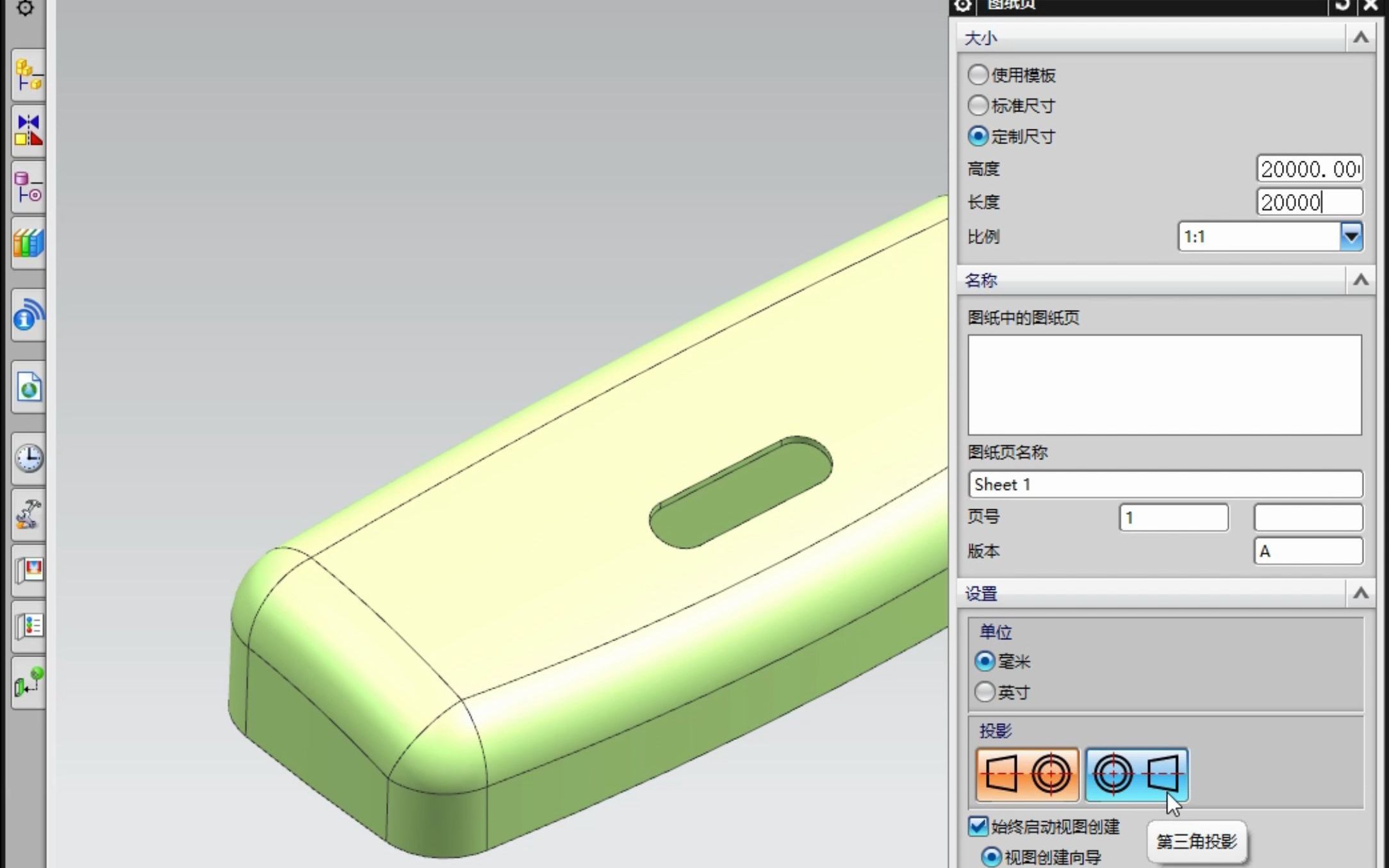
Task: Open the Constraint Navigator tab
Action: 28,130
